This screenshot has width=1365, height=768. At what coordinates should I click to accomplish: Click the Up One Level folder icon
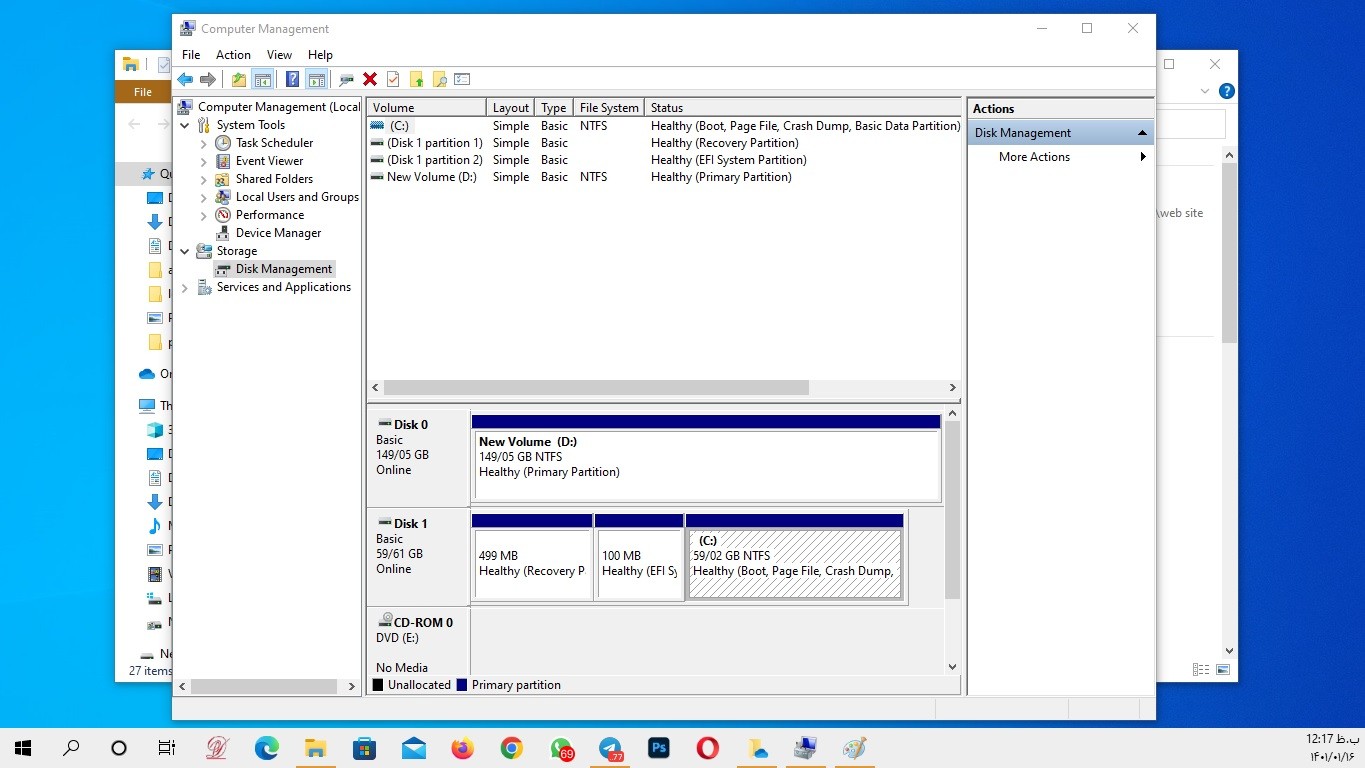(x=238, y=80)
